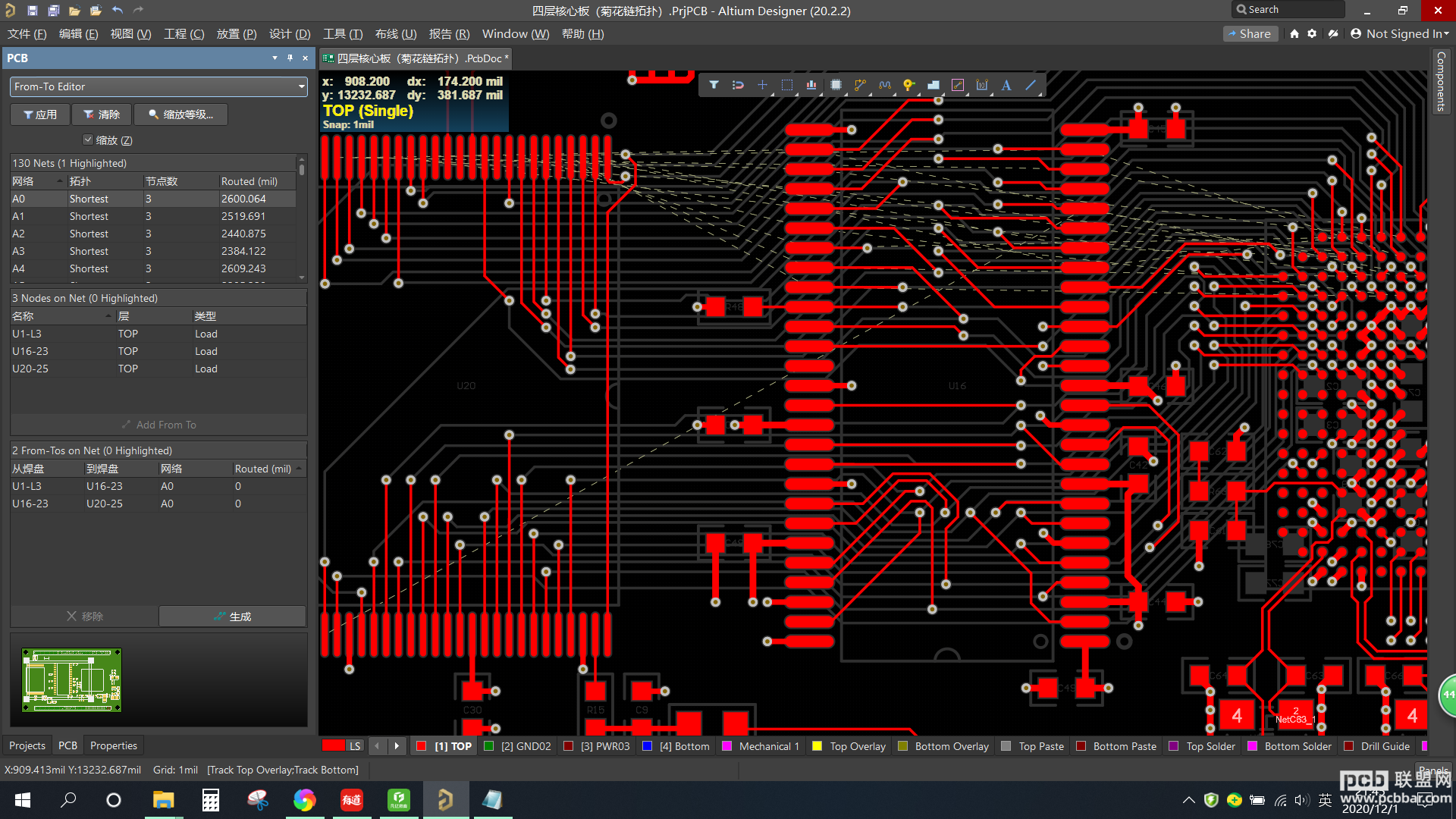The image size is (1456, 819).
Task: Click the Share button
Action: click(x=1249, y=33)
